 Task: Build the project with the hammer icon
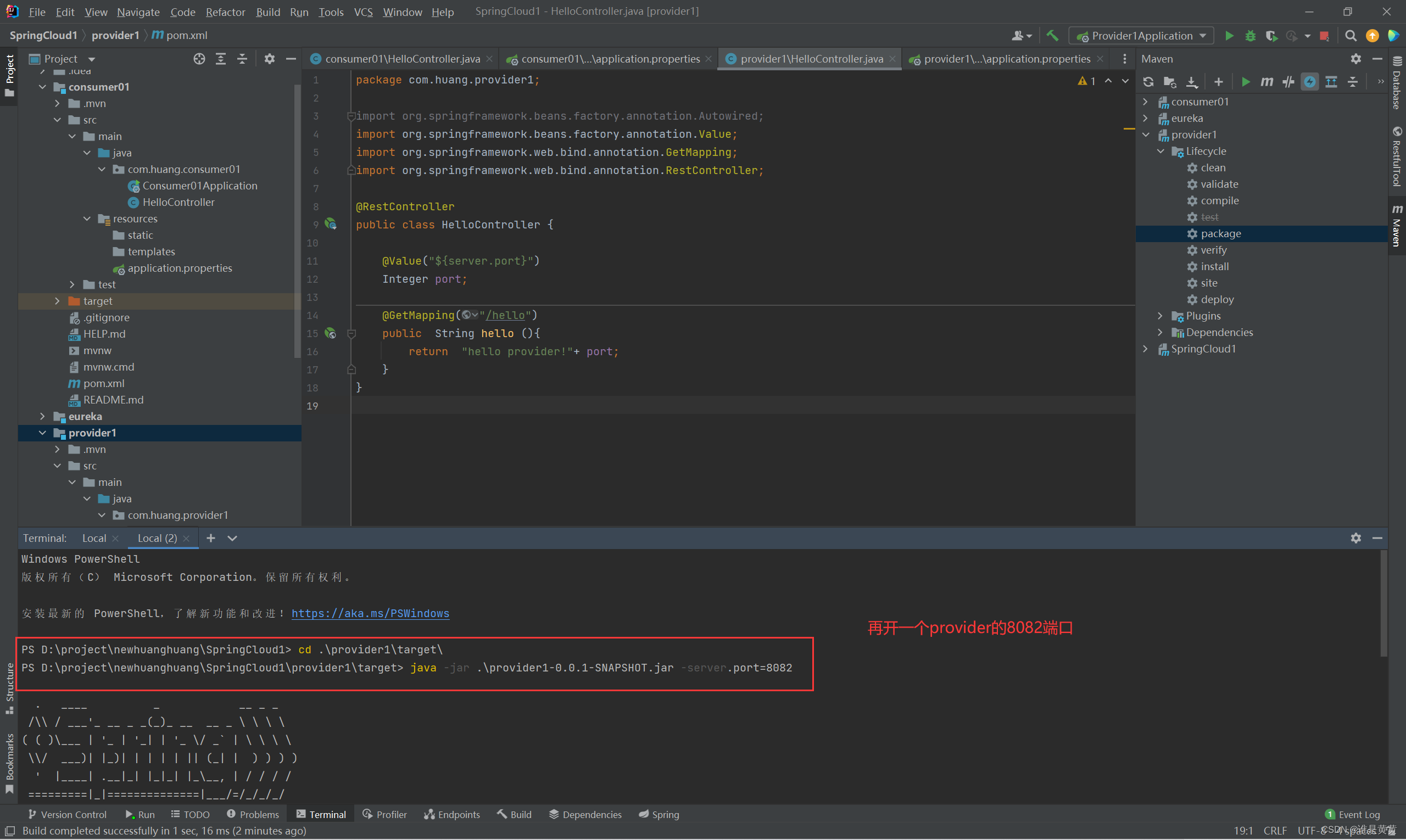click(1052, 36)
